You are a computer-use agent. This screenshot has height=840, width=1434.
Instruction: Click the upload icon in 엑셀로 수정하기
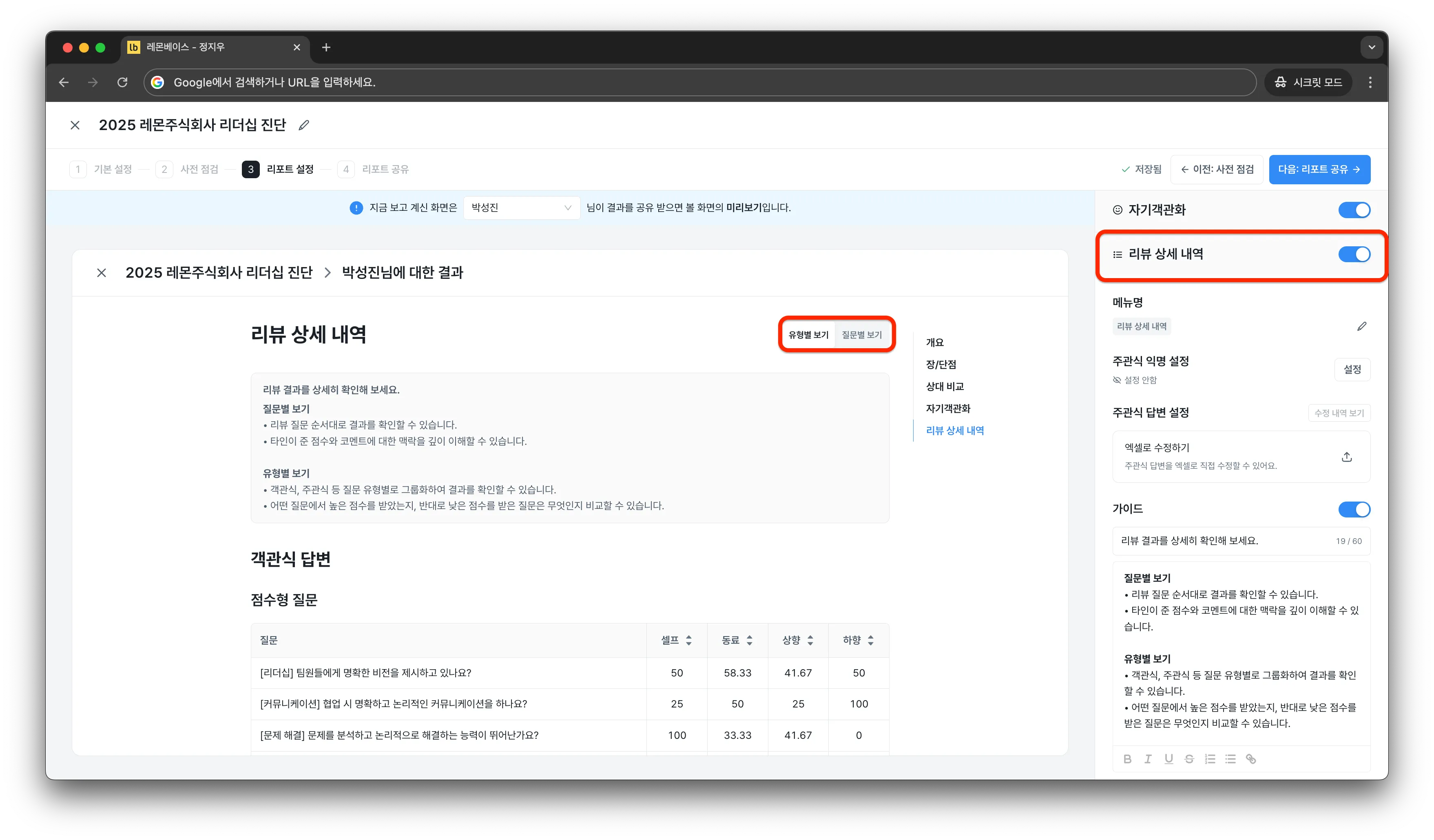click(x=1346, y=457)
